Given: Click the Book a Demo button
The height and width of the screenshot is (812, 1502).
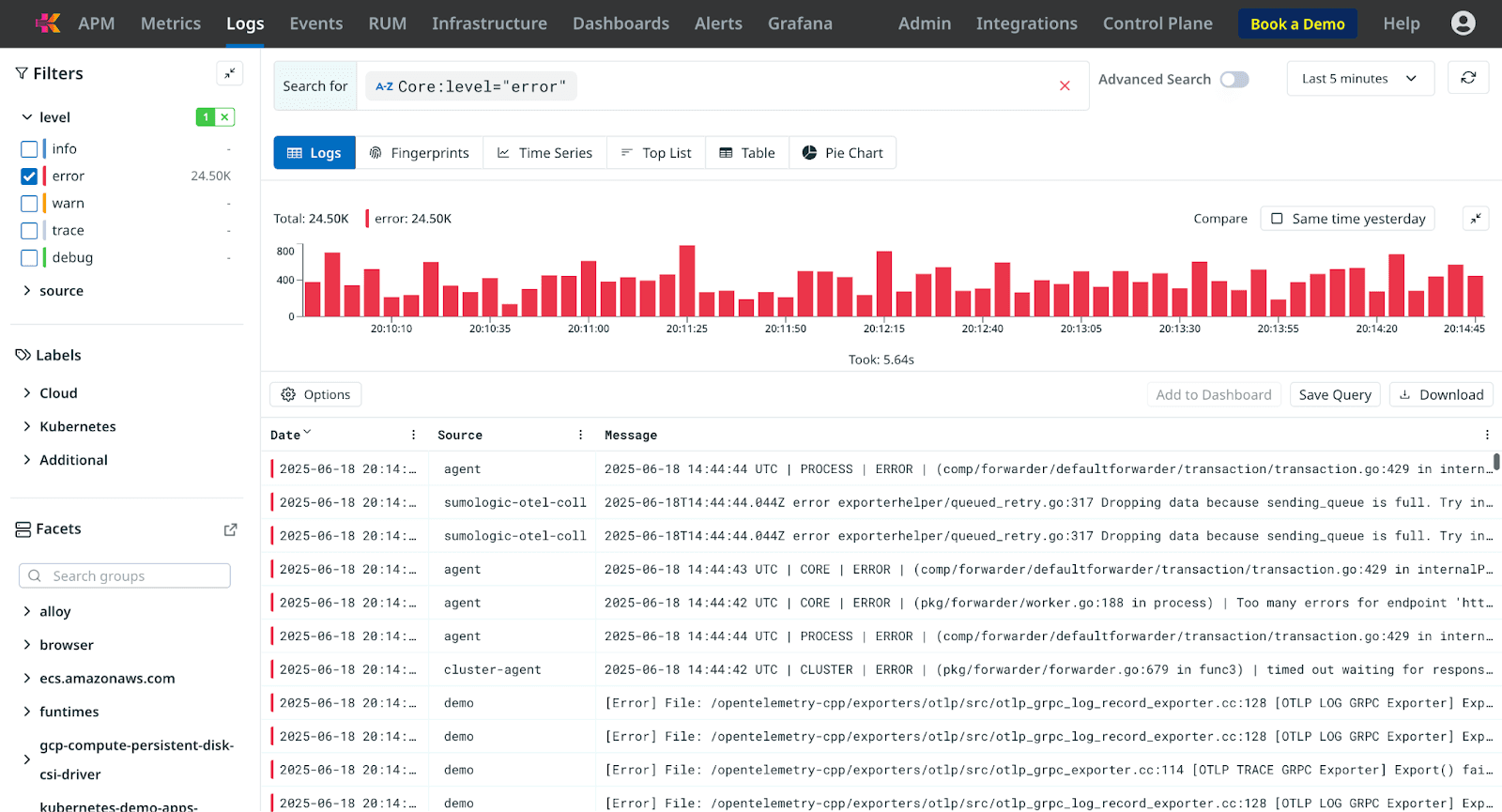Looking at the screenshot, I should click(1297, 23).
